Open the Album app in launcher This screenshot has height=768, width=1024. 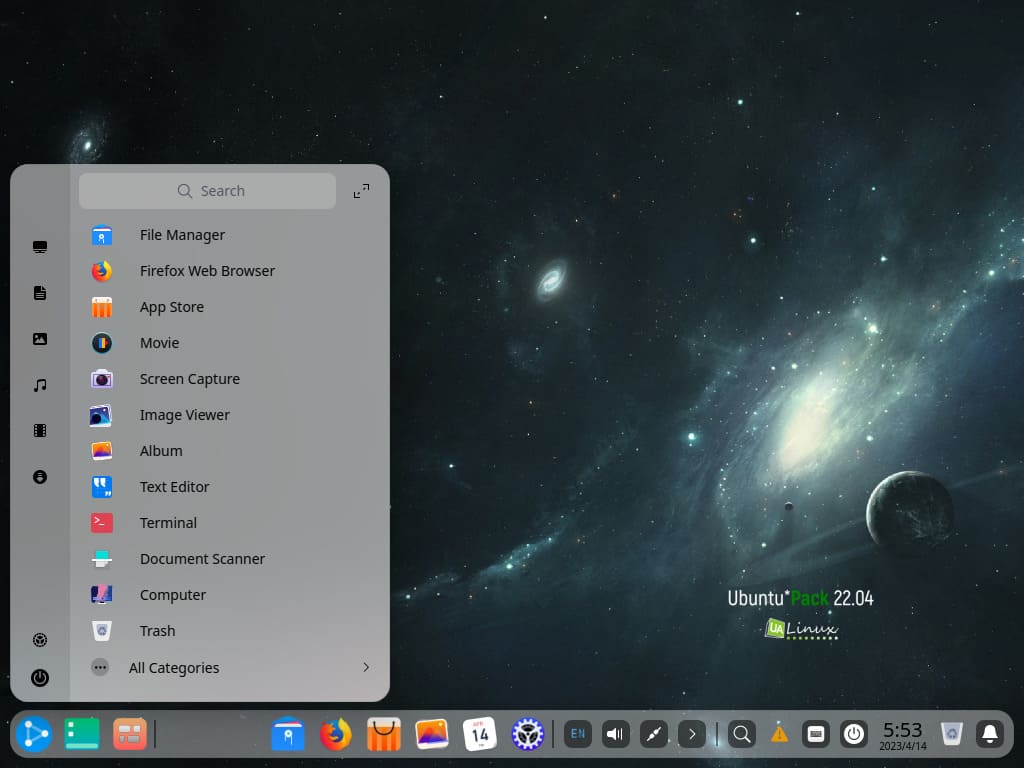231,451
